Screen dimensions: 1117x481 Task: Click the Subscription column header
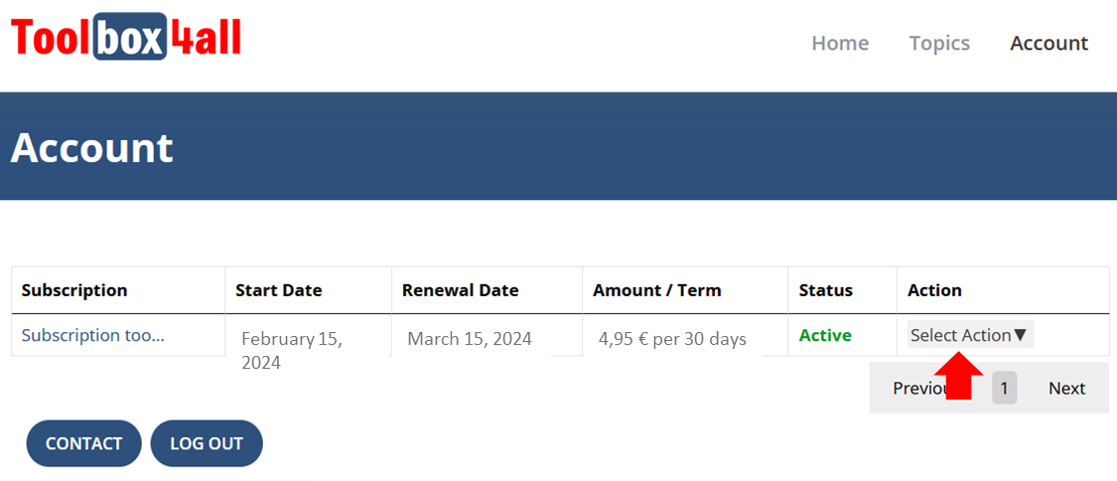pos(74,290)
